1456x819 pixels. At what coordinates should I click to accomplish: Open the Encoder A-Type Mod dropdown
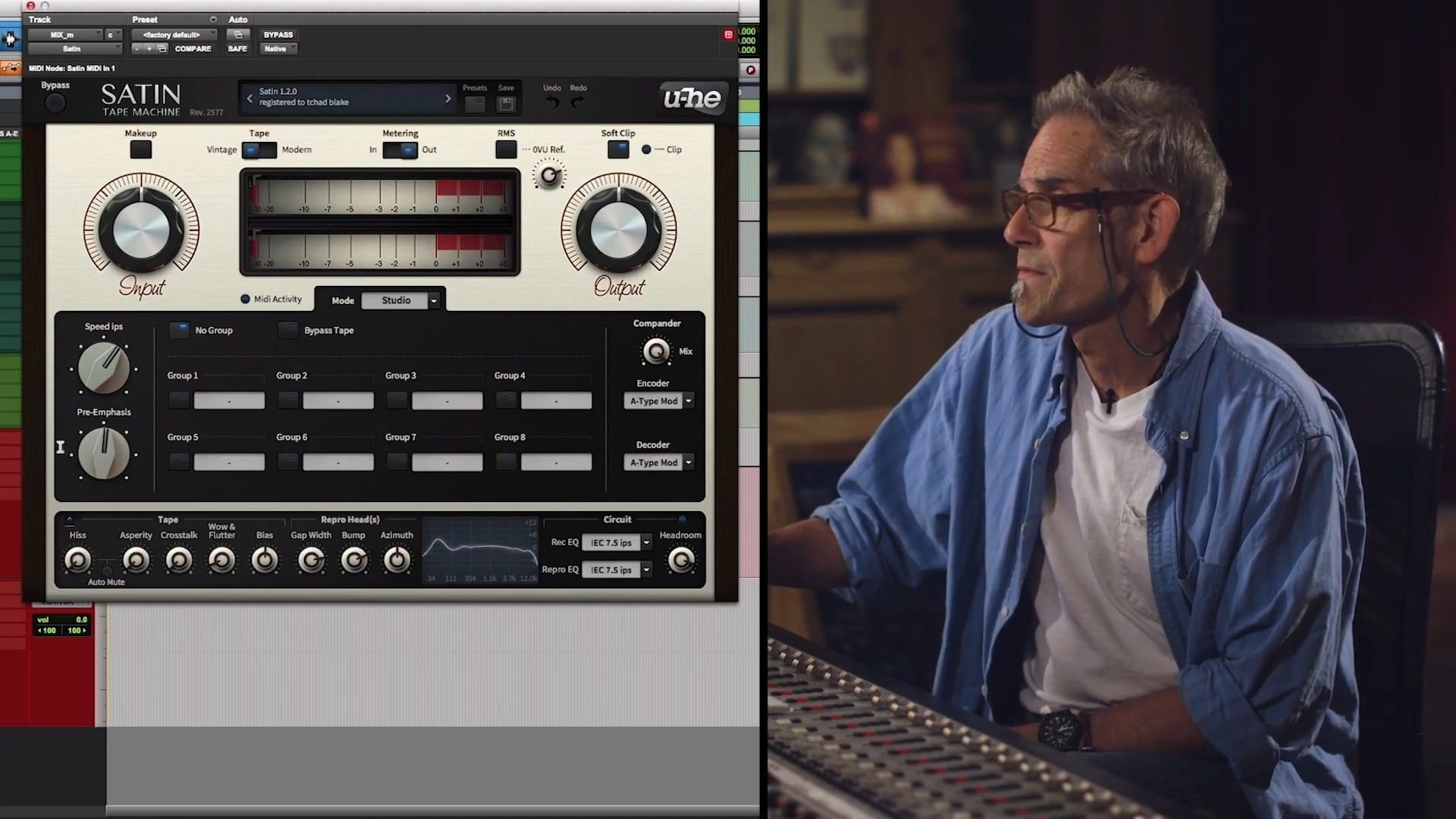[658, 401]
